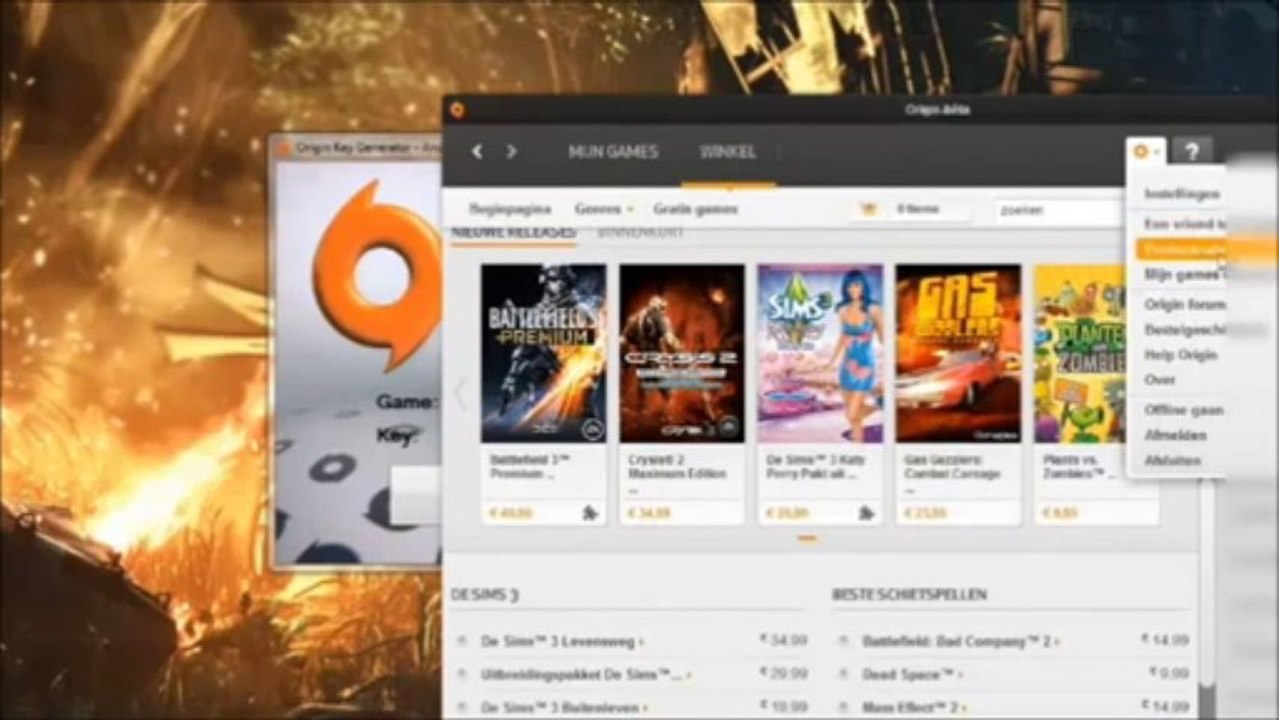Click the Battlefield 3 €49,99 price
1279x720 pixels.
(512, 513)
